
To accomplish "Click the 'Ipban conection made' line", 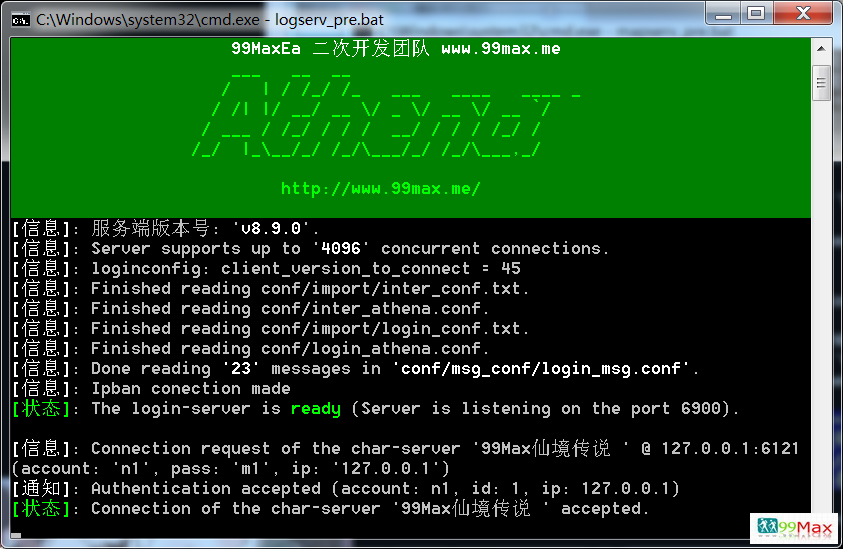I will (x=190, y=388).
